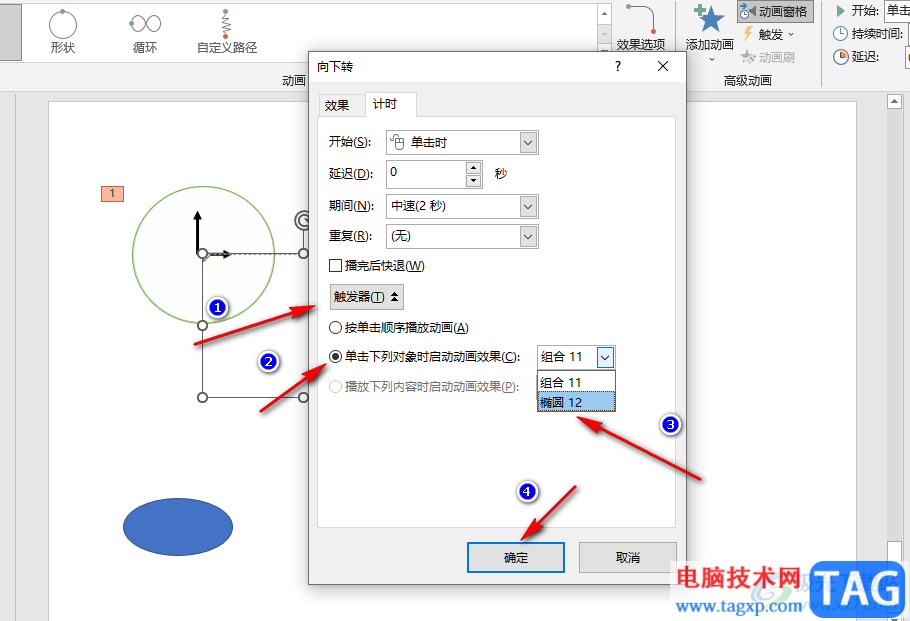Click the 开始 box in the ribbon
The image size is (910, 621).
point(897,11)
